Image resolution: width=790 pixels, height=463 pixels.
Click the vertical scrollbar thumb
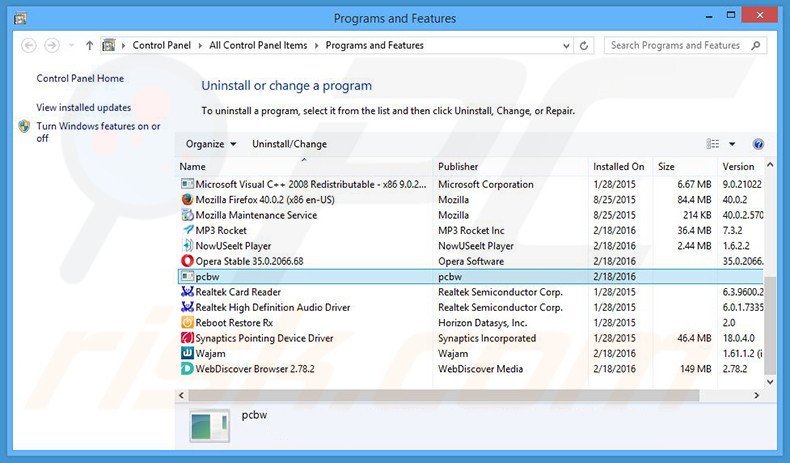pyautogui.click(x=770, y=326)
